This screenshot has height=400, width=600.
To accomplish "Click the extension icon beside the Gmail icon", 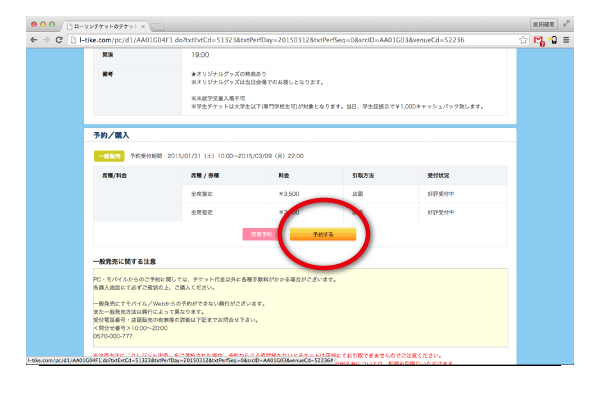I will [x=553, y=40].
